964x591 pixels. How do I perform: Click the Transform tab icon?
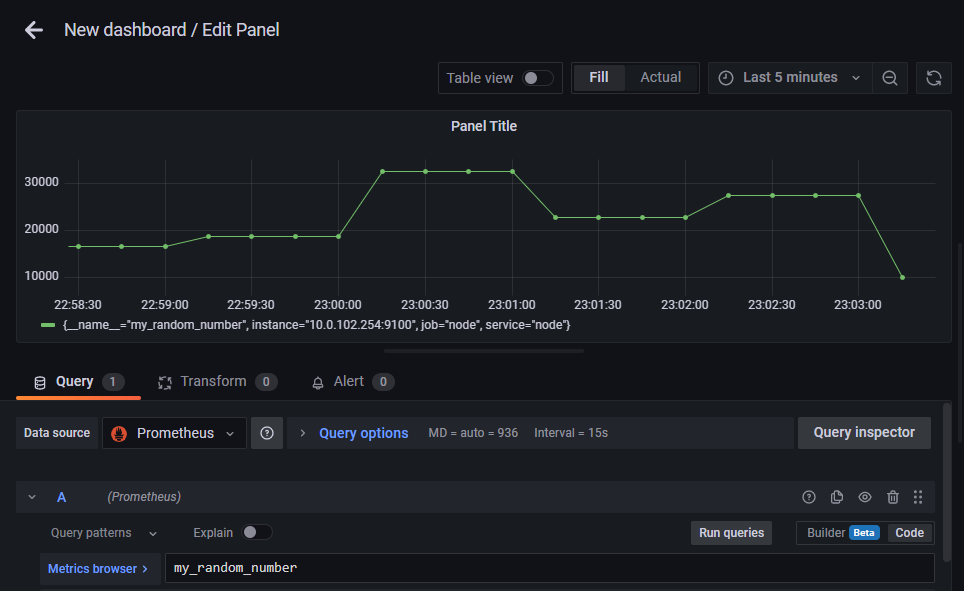(165, 383)
